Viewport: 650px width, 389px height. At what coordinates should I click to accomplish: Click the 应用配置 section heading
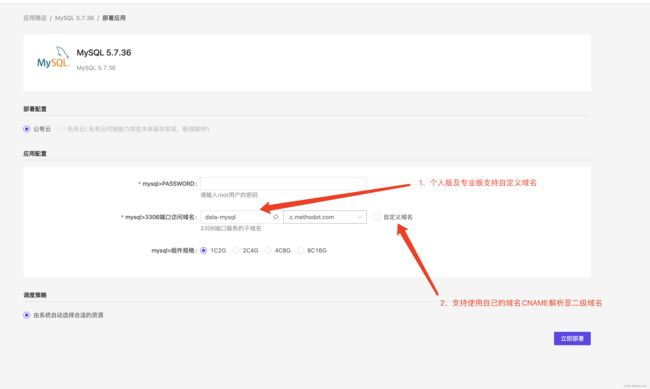[35, 153]
